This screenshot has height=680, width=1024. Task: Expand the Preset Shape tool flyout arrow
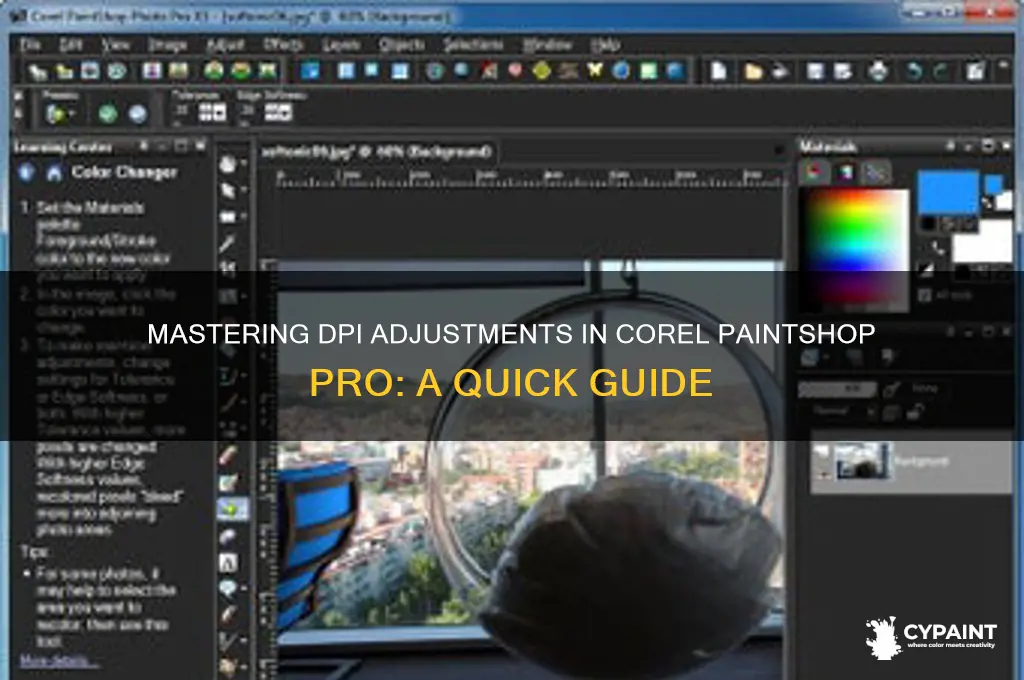coord(244,589)
